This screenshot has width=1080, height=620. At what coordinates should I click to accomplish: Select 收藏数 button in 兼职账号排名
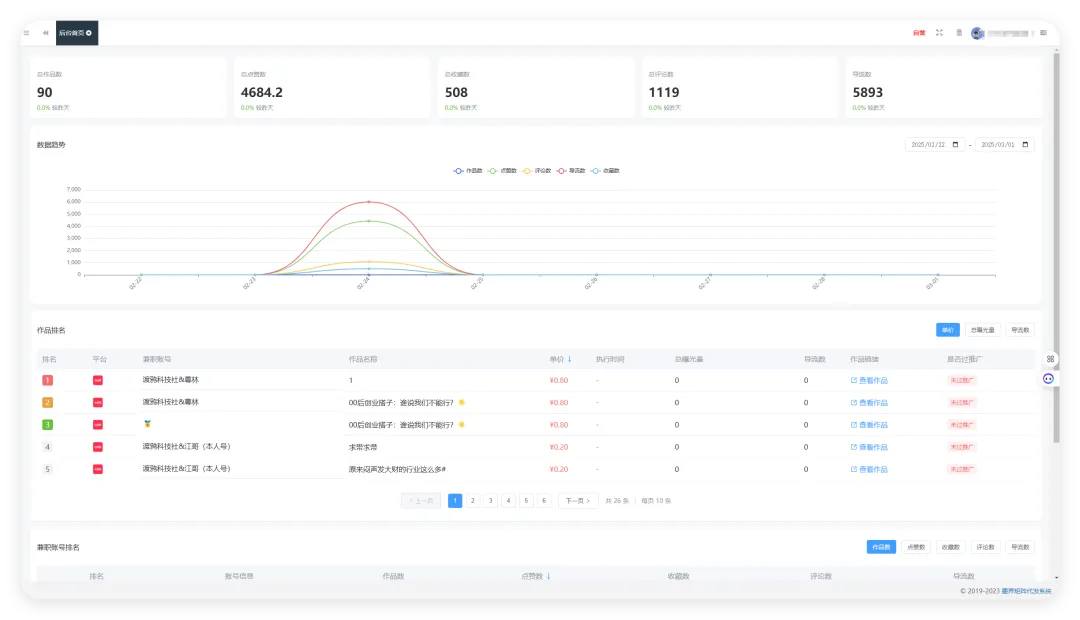951,547
